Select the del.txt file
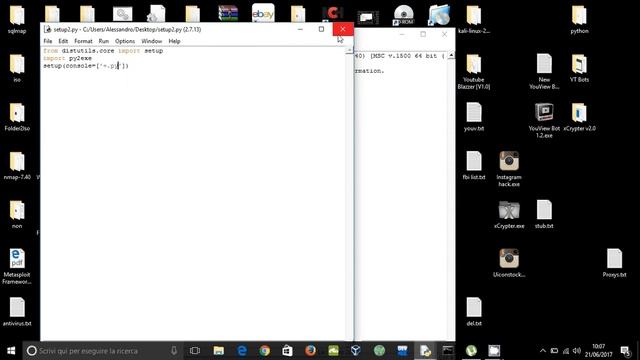Viewport: 640px width, 360px height. [473, 312]
